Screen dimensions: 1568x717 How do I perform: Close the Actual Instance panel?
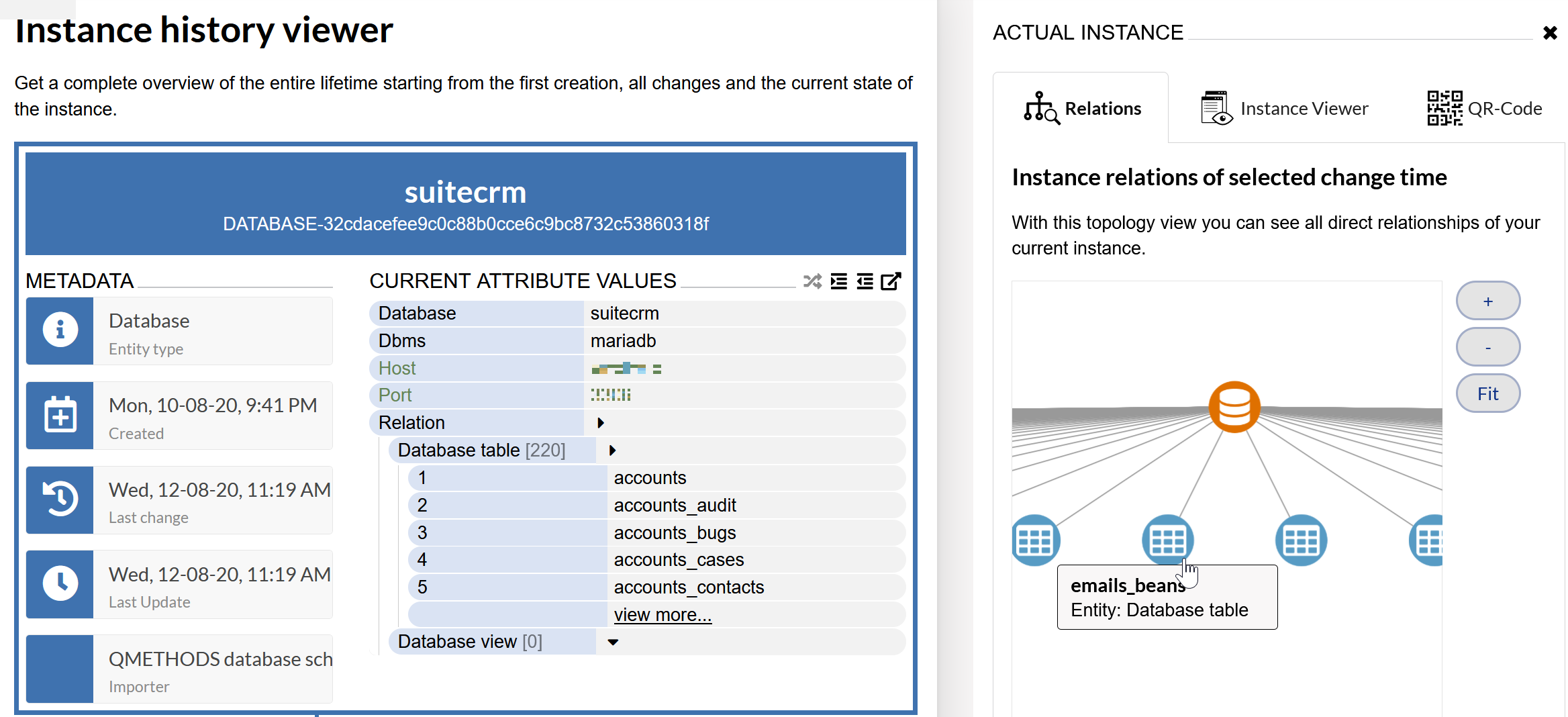[x=1550, y=32]
